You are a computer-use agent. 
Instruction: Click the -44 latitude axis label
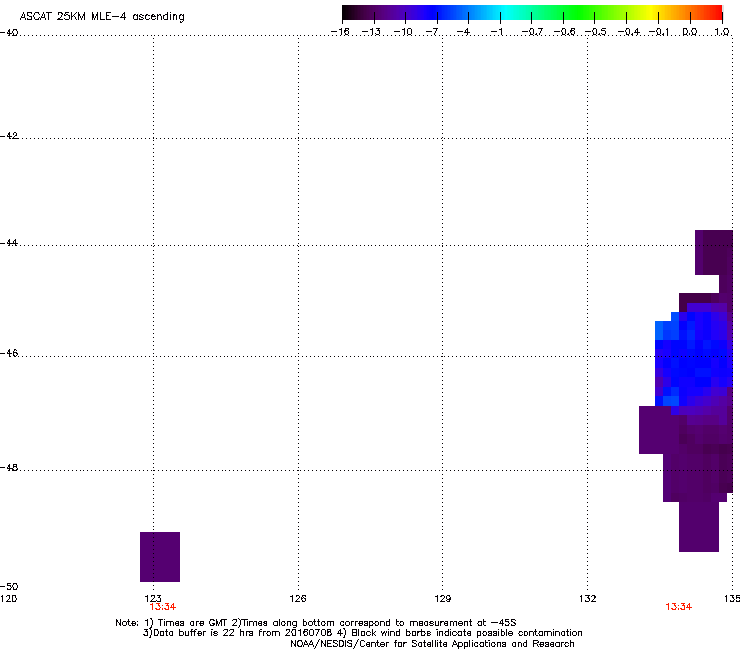(9, 243)
